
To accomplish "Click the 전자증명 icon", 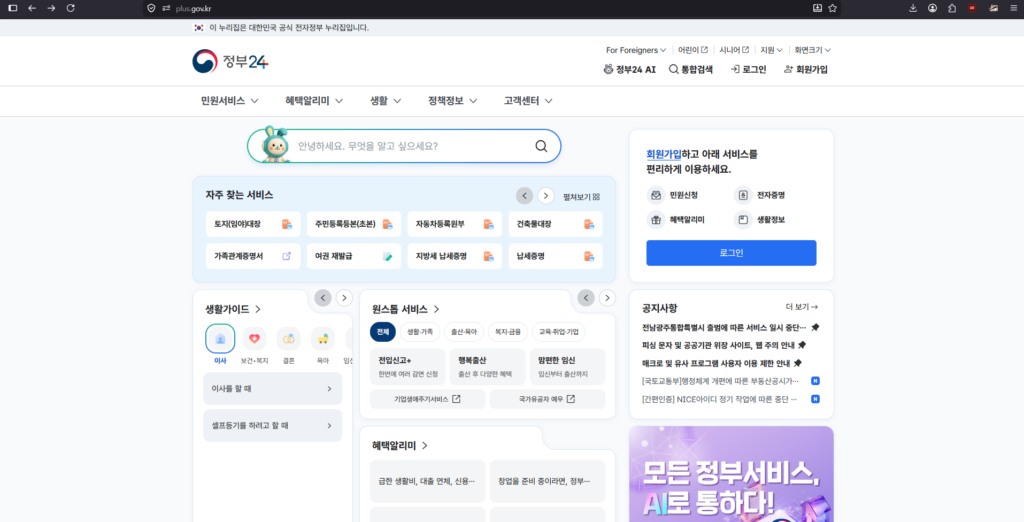I will [743, 195].
